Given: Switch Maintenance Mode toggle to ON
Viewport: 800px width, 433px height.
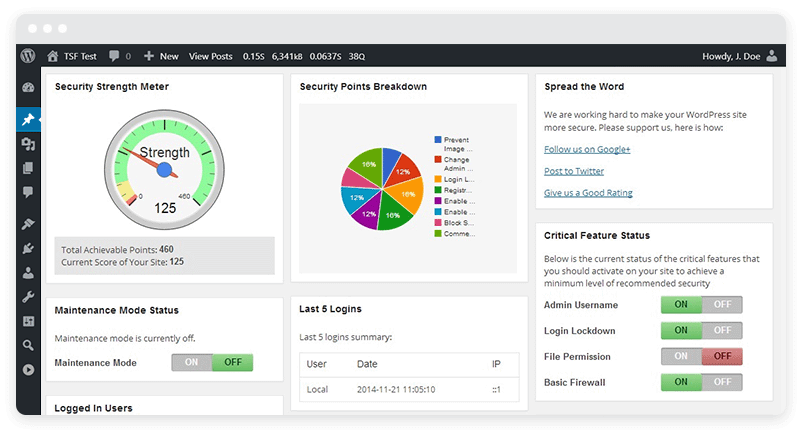Looking at the screenshot, I should (x=192, y=362).
